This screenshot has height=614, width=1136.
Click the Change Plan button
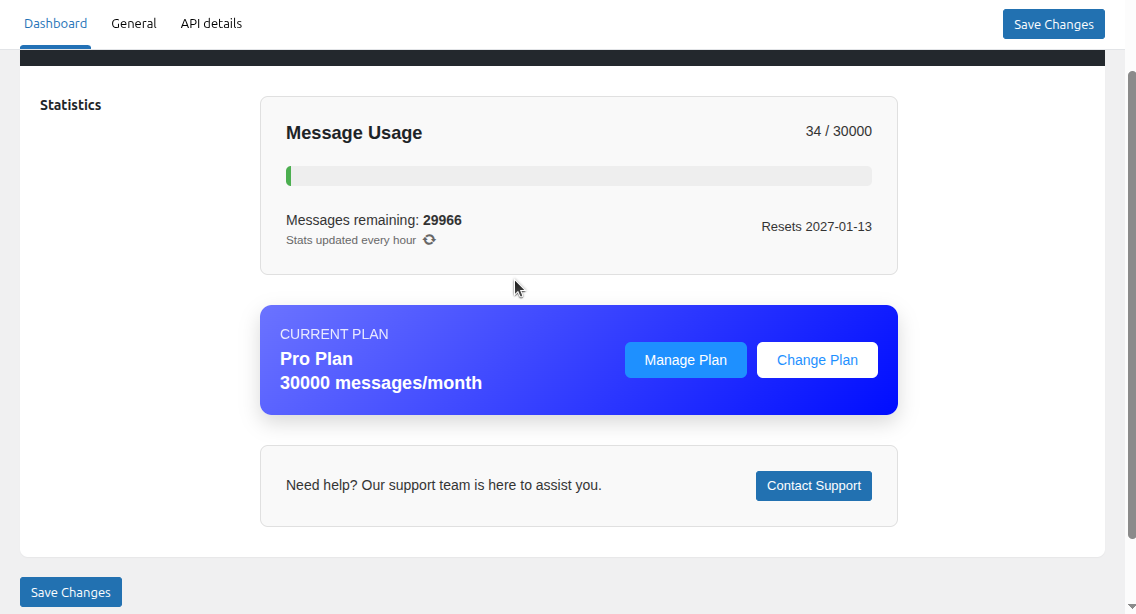pos(817,360)
